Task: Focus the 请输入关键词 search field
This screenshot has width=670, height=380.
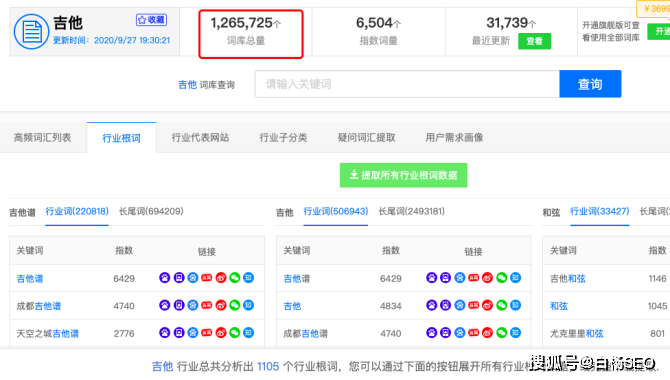Action: (407, 84)
